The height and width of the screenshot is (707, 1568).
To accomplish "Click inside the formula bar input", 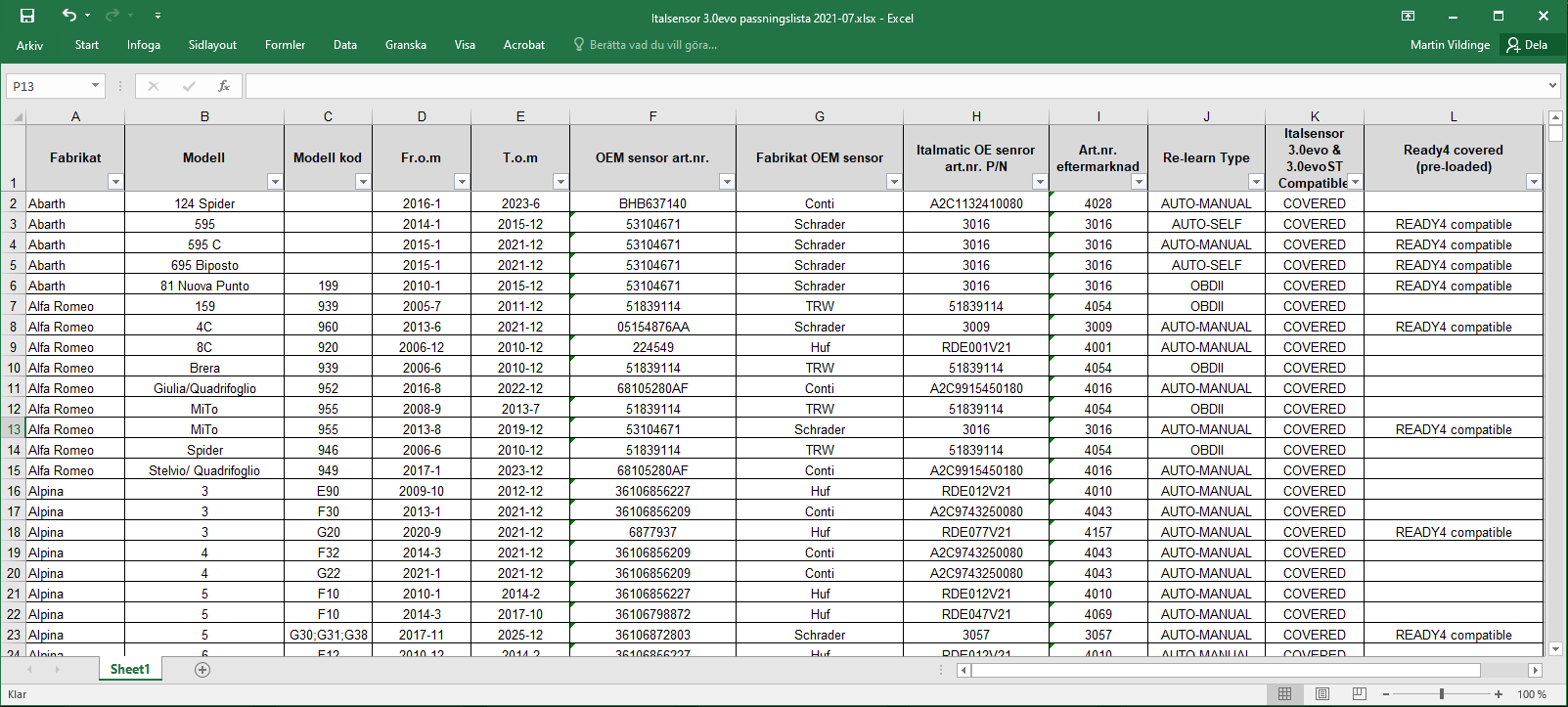I will pyautogui.click(x=895, y=86).
